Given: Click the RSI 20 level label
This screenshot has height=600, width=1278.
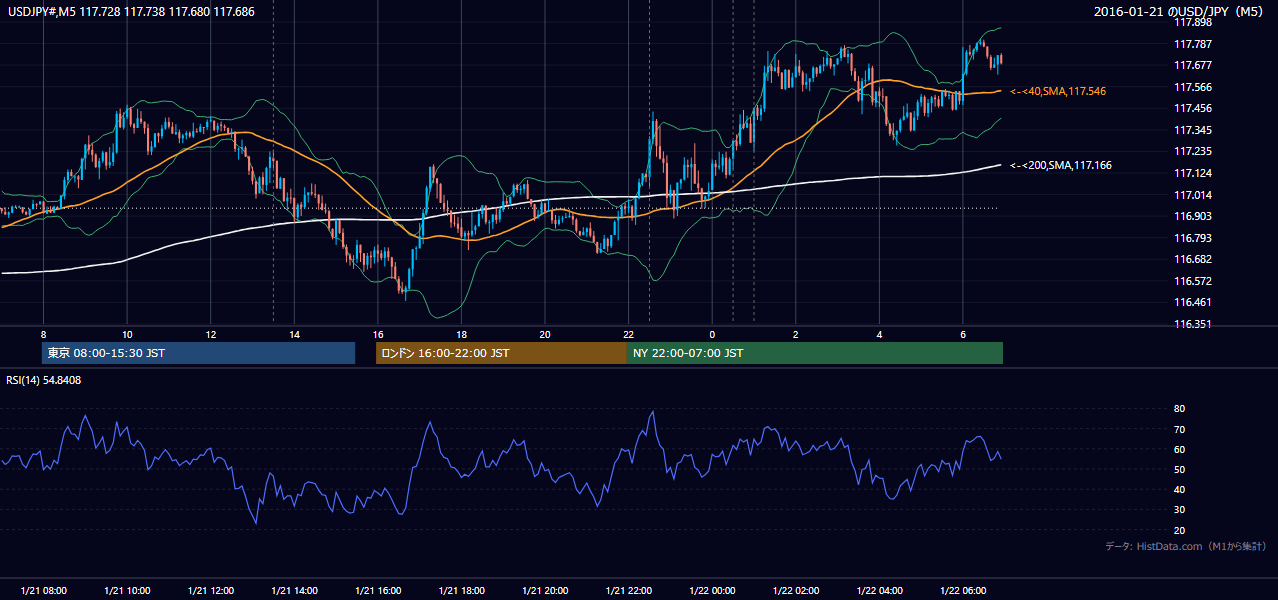Looking at the screenshot, I should pyautogui.click(x=1179, y=530).
